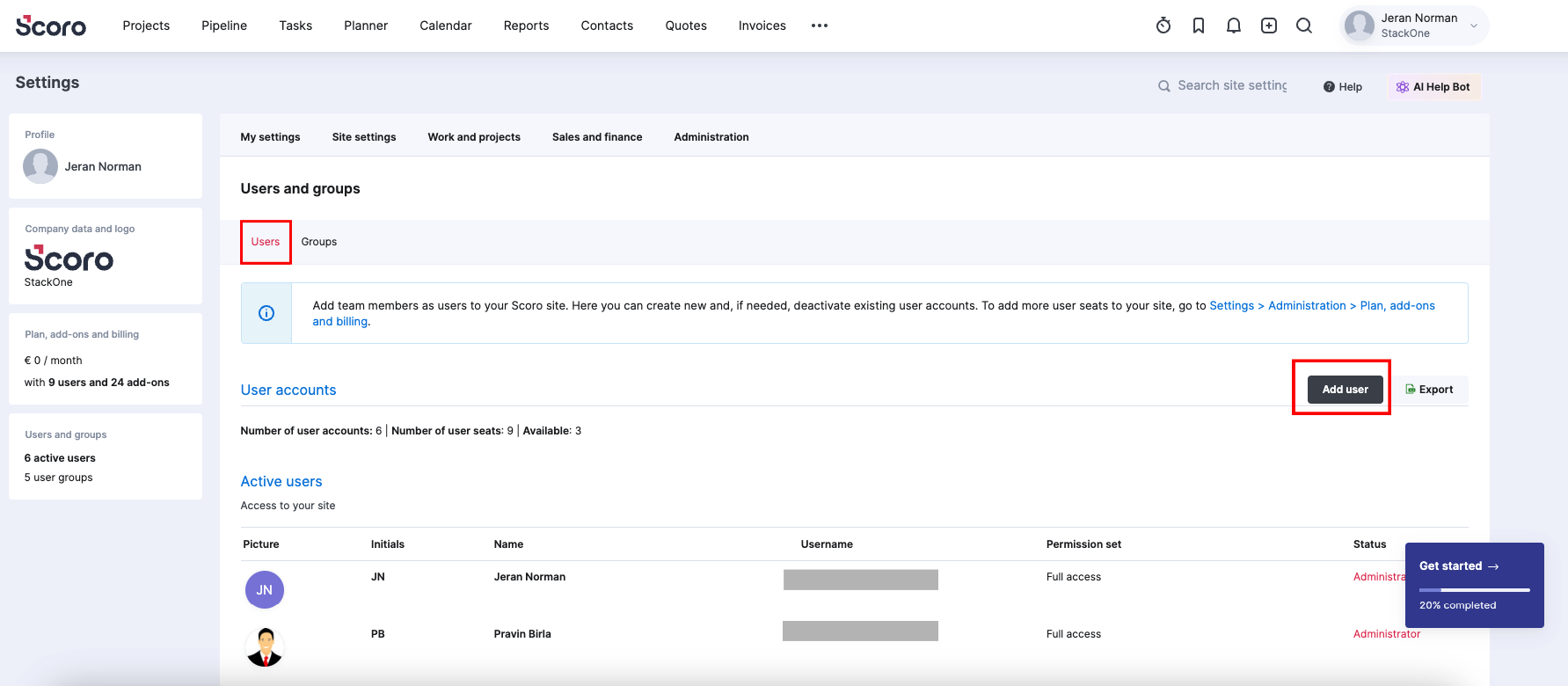
Task: Switch to the Groups tab
Action: 319,242
